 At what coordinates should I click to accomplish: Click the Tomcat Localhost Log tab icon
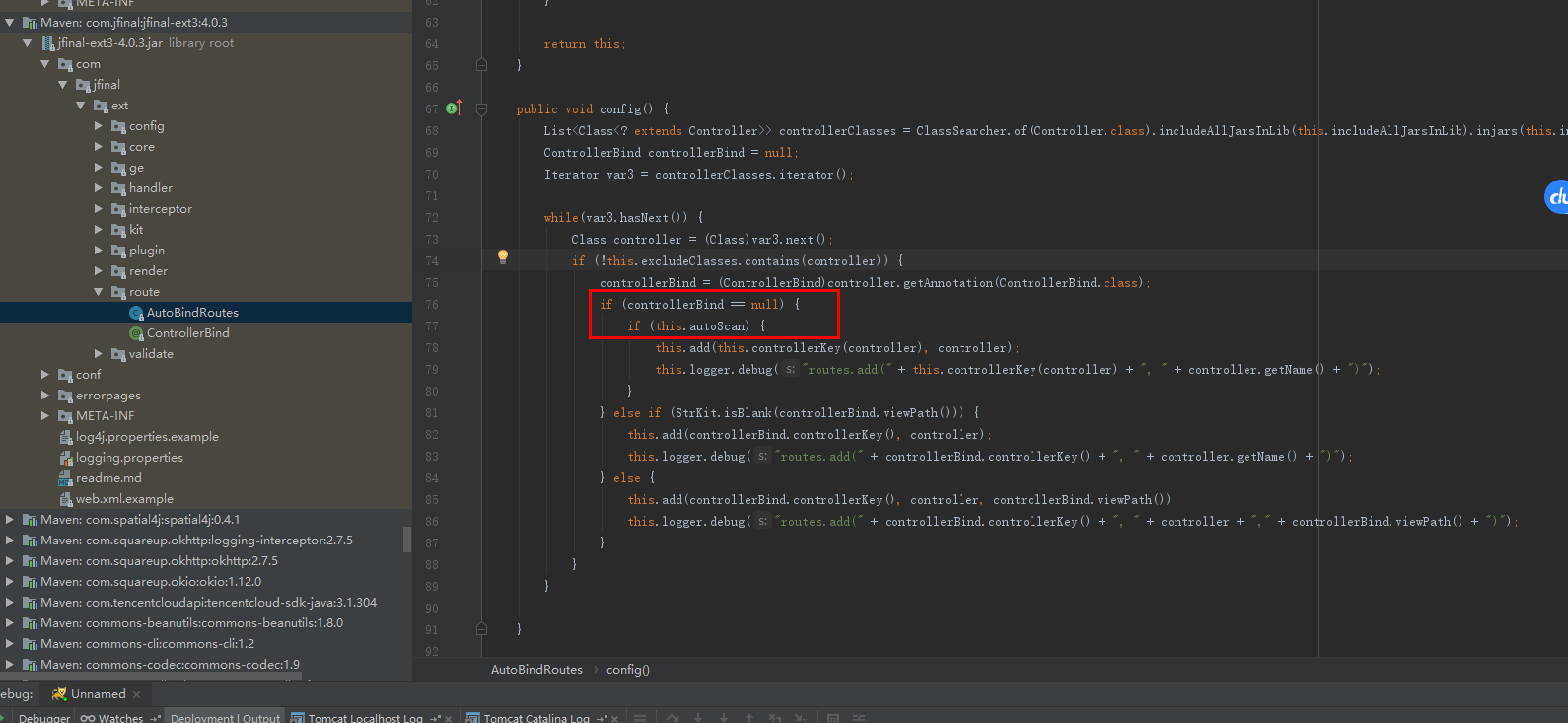pos(297,718)
